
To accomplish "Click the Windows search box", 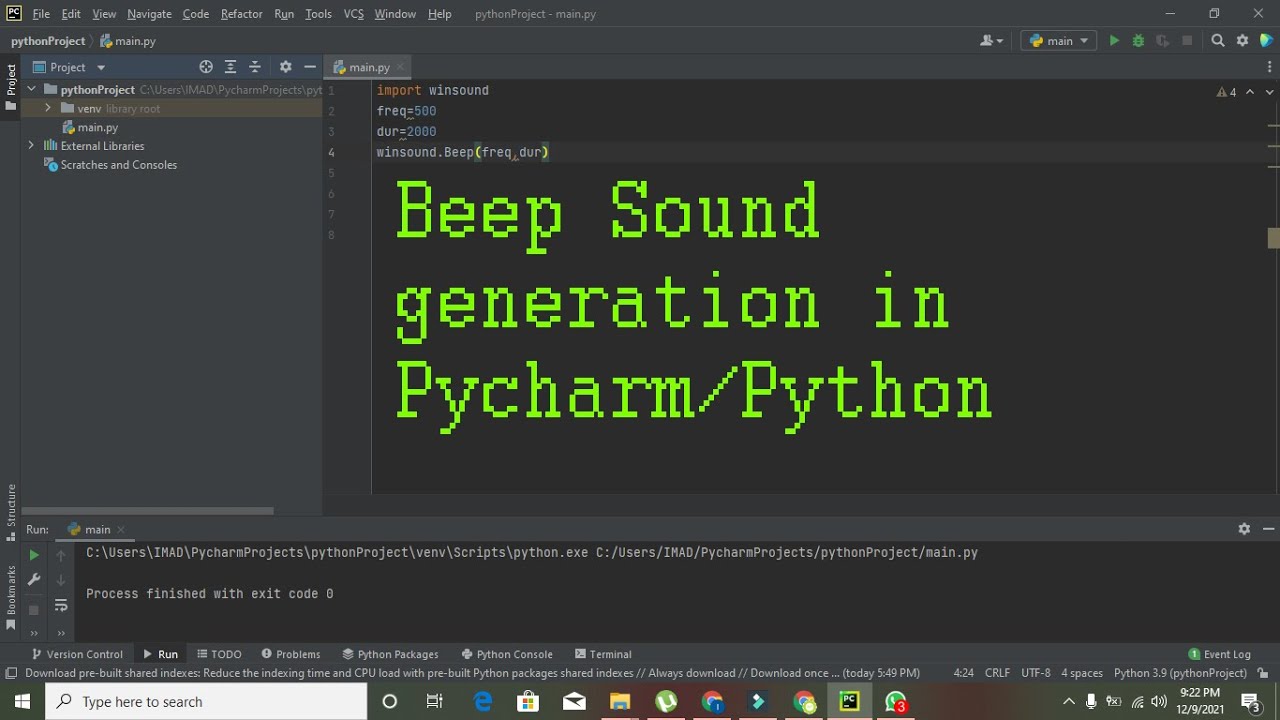I will click(206, 702).
